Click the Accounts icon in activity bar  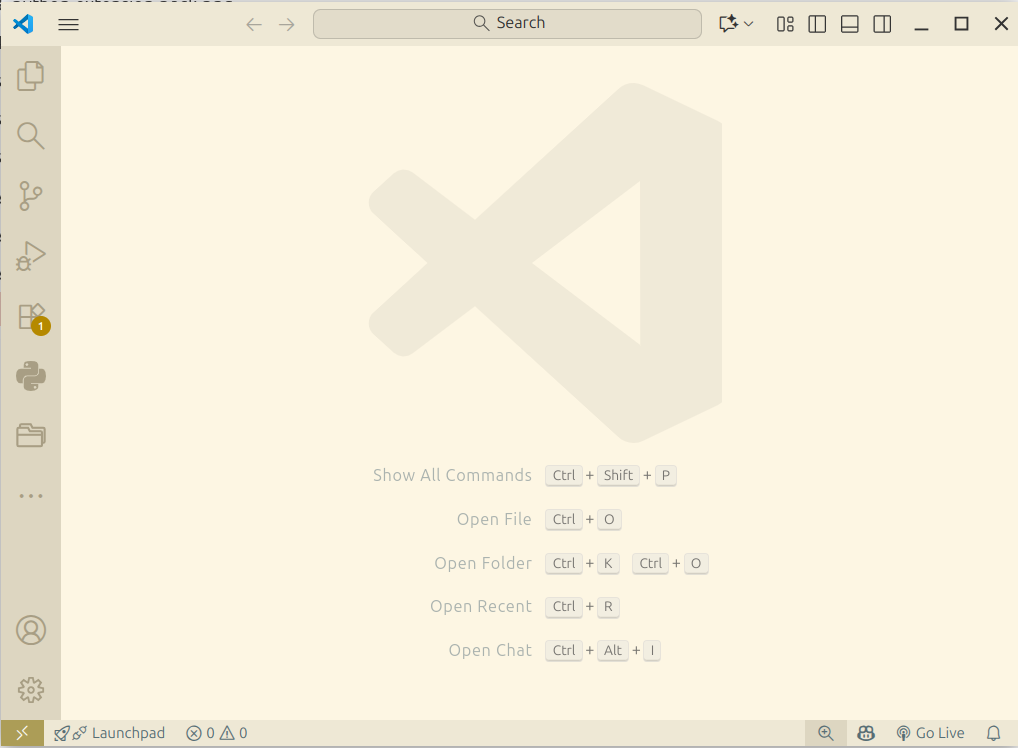[31, 630]
